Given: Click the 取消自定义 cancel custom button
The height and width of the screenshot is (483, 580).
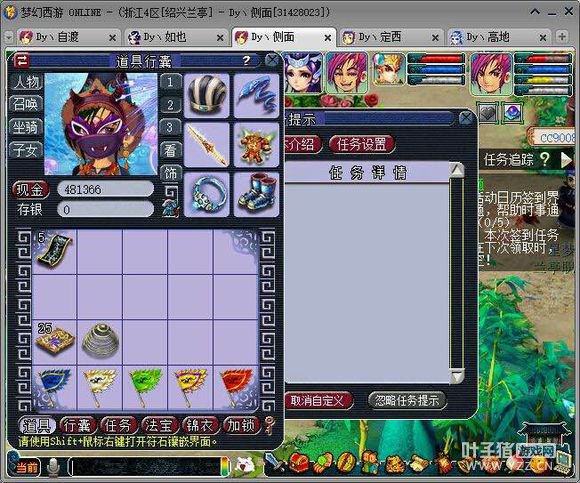Looking at the screenshot, I should pos(317,401).
